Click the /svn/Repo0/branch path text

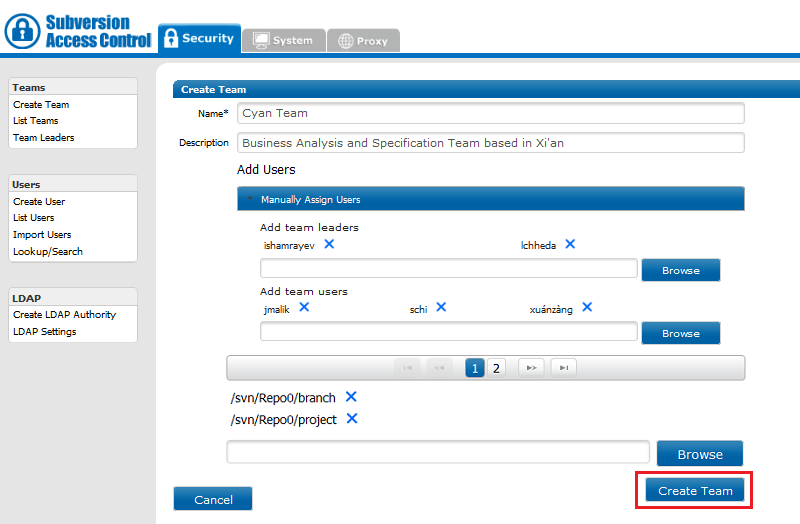283,398
